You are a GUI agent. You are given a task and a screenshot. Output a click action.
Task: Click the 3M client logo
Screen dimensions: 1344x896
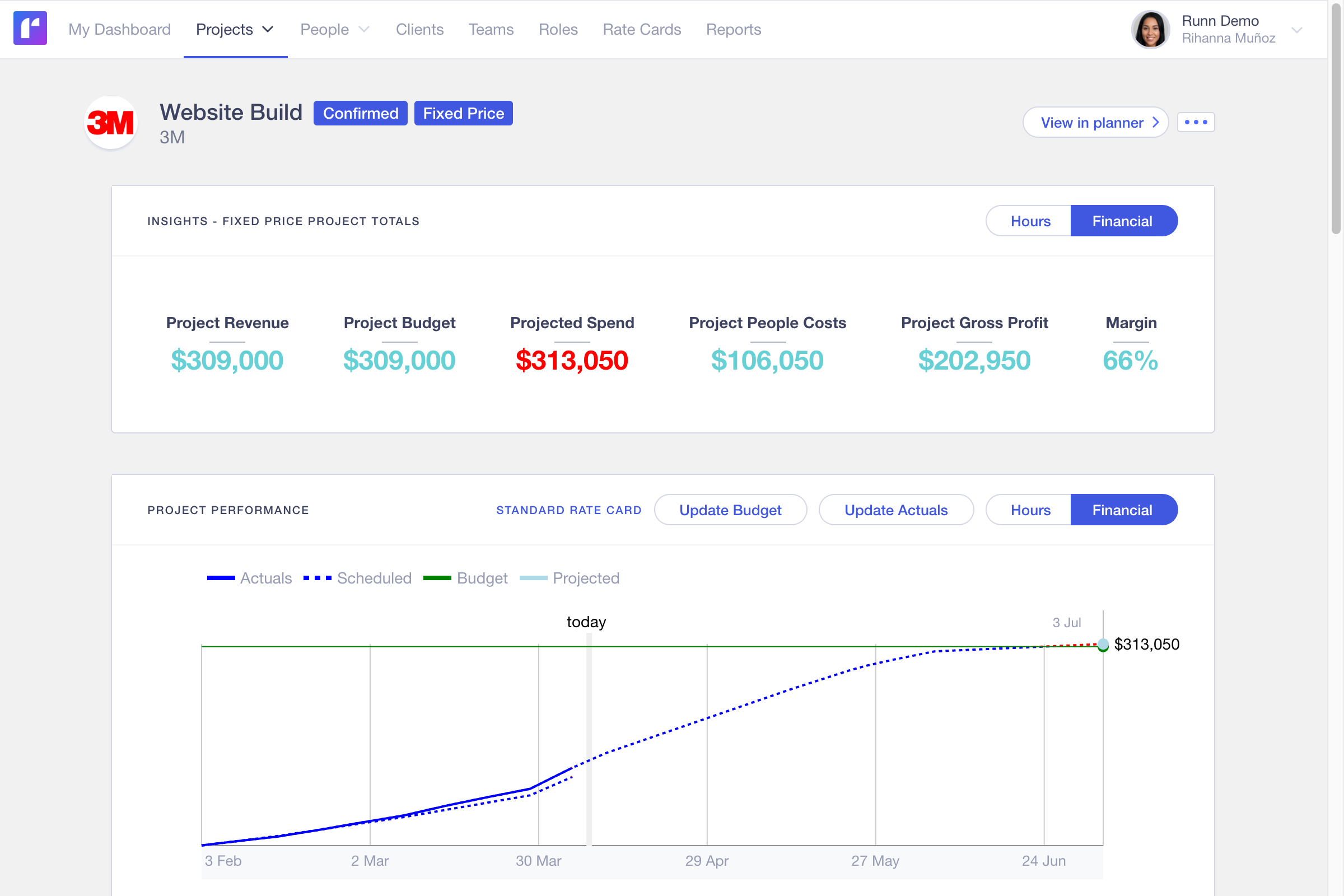[x=111, y=123]
